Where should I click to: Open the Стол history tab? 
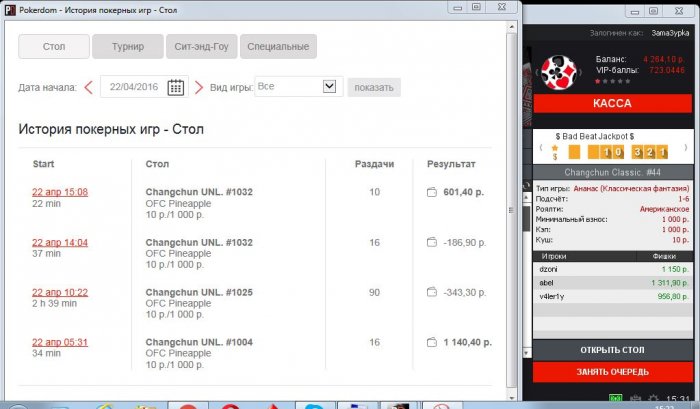54,46
